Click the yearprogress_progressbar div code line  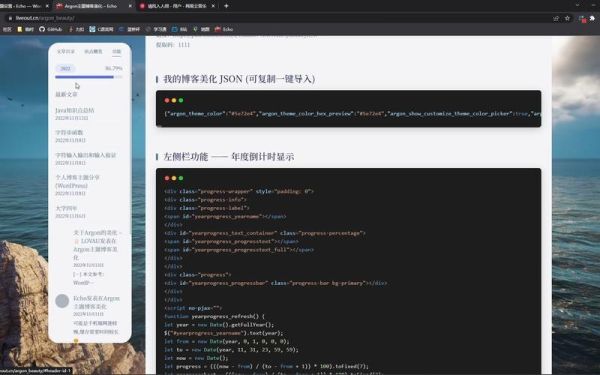pos(276,283)
